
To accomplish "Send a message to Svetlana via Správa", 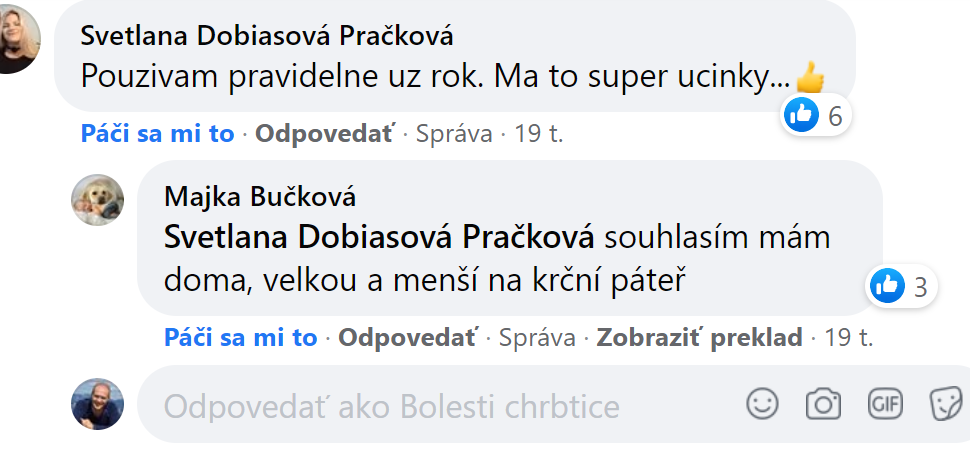I will pyautogui.click(x=454, y=134).
